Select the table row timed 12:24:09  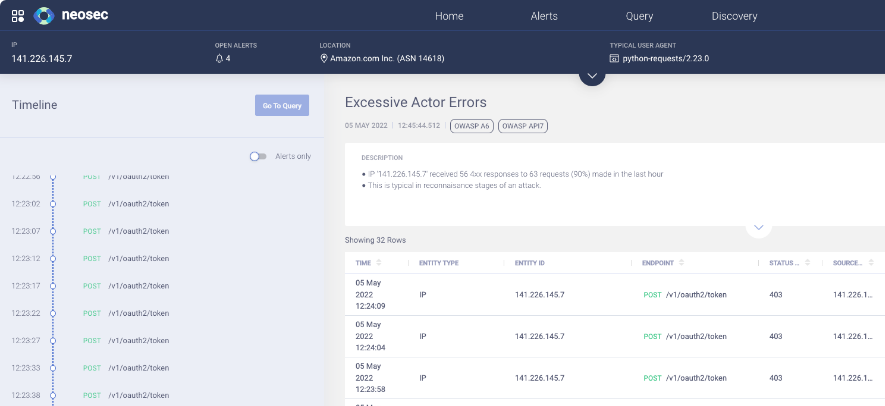pos(615,295)
